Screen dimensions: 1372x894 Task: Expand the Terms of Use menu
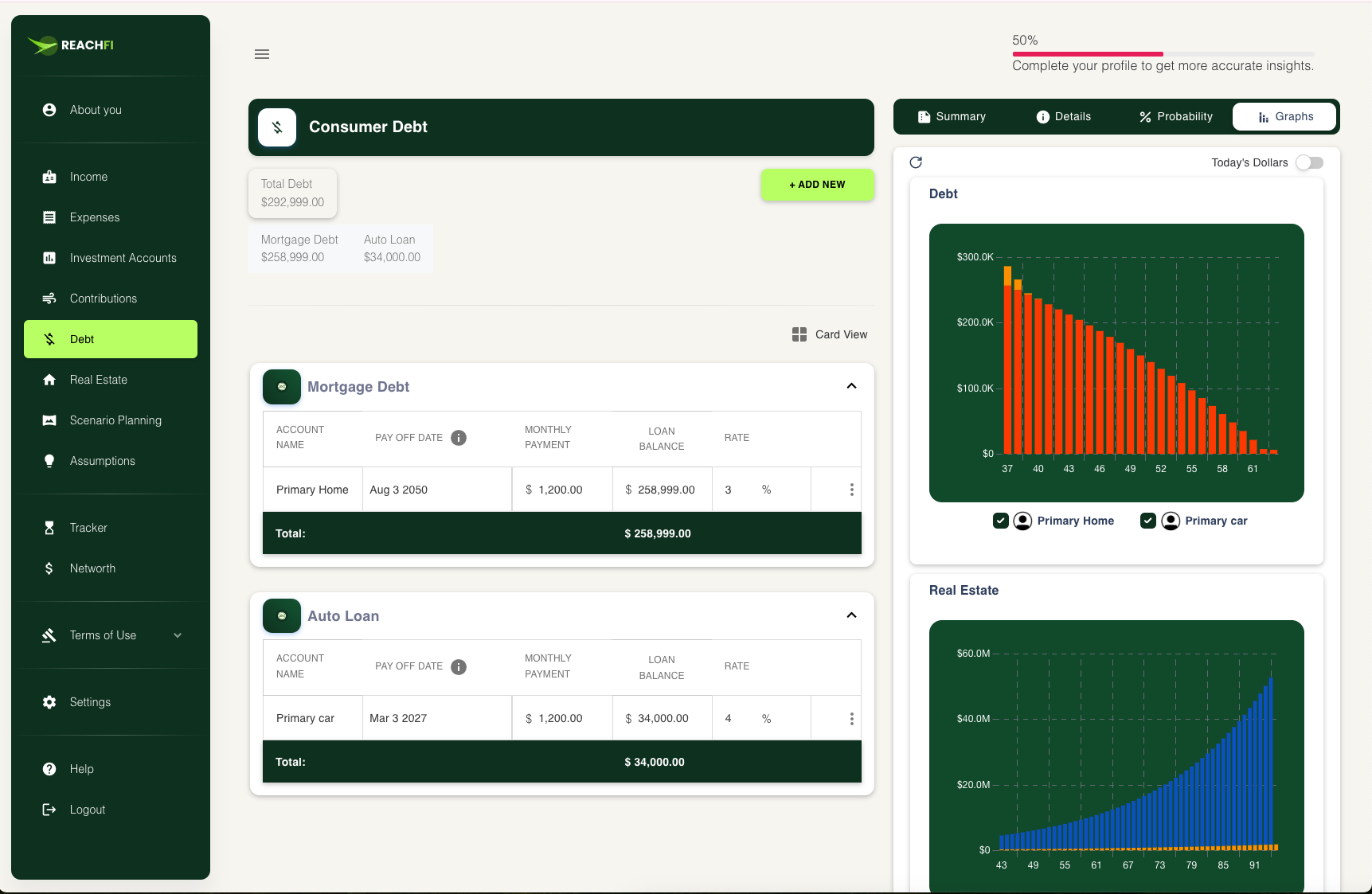point(178,635)
